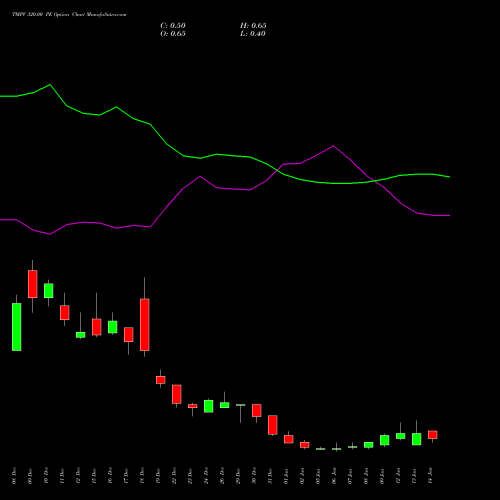The width and height of the screenshot is (500, 500).
Task: Click the low value L: 0.40
Action: [x=253, y=34]
